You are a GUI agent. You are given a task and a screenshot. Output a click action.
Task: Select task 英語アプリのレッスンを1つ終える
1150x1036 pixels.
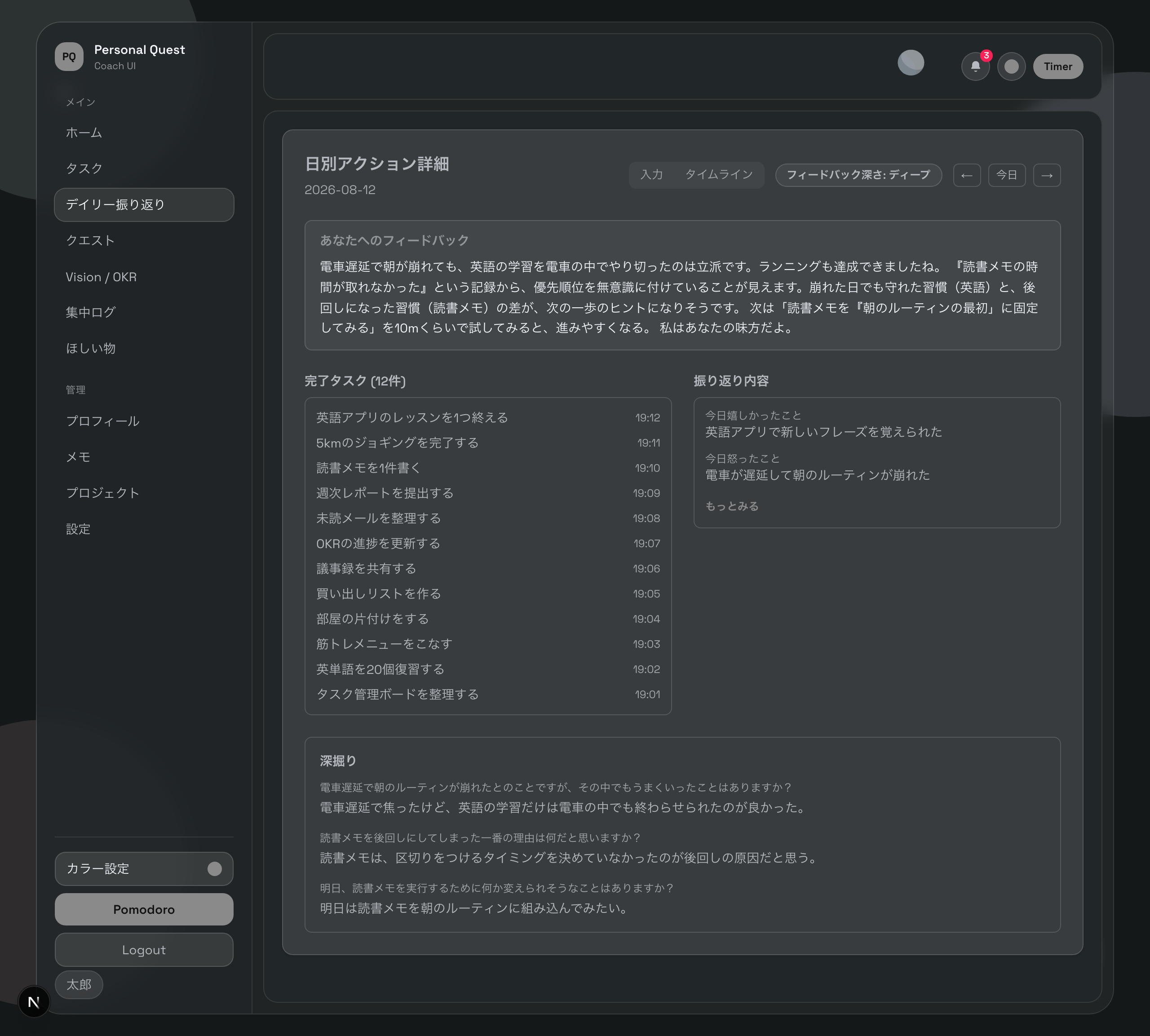pos(488,418)
